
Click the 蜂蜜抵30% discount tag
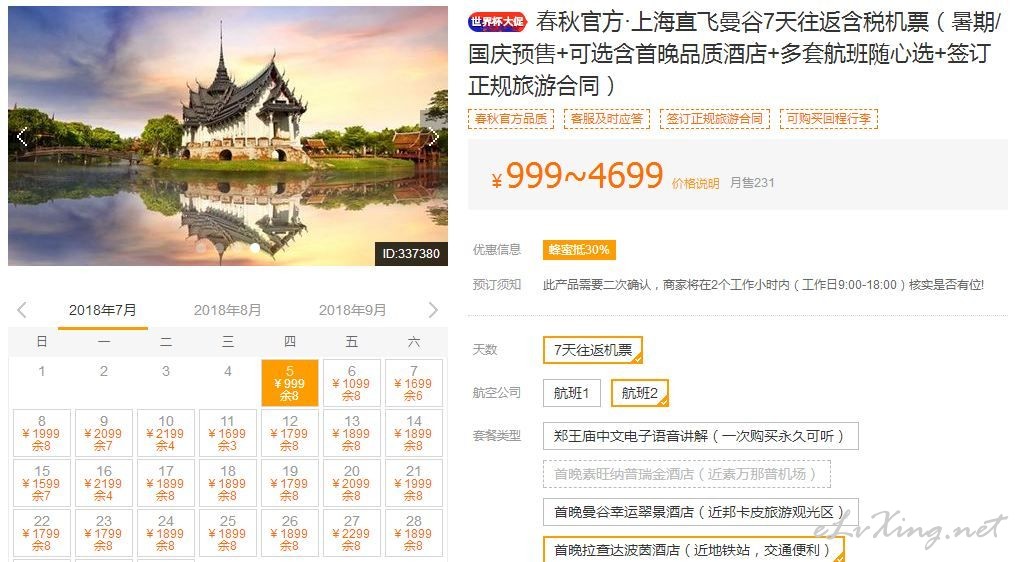point(579,250)
